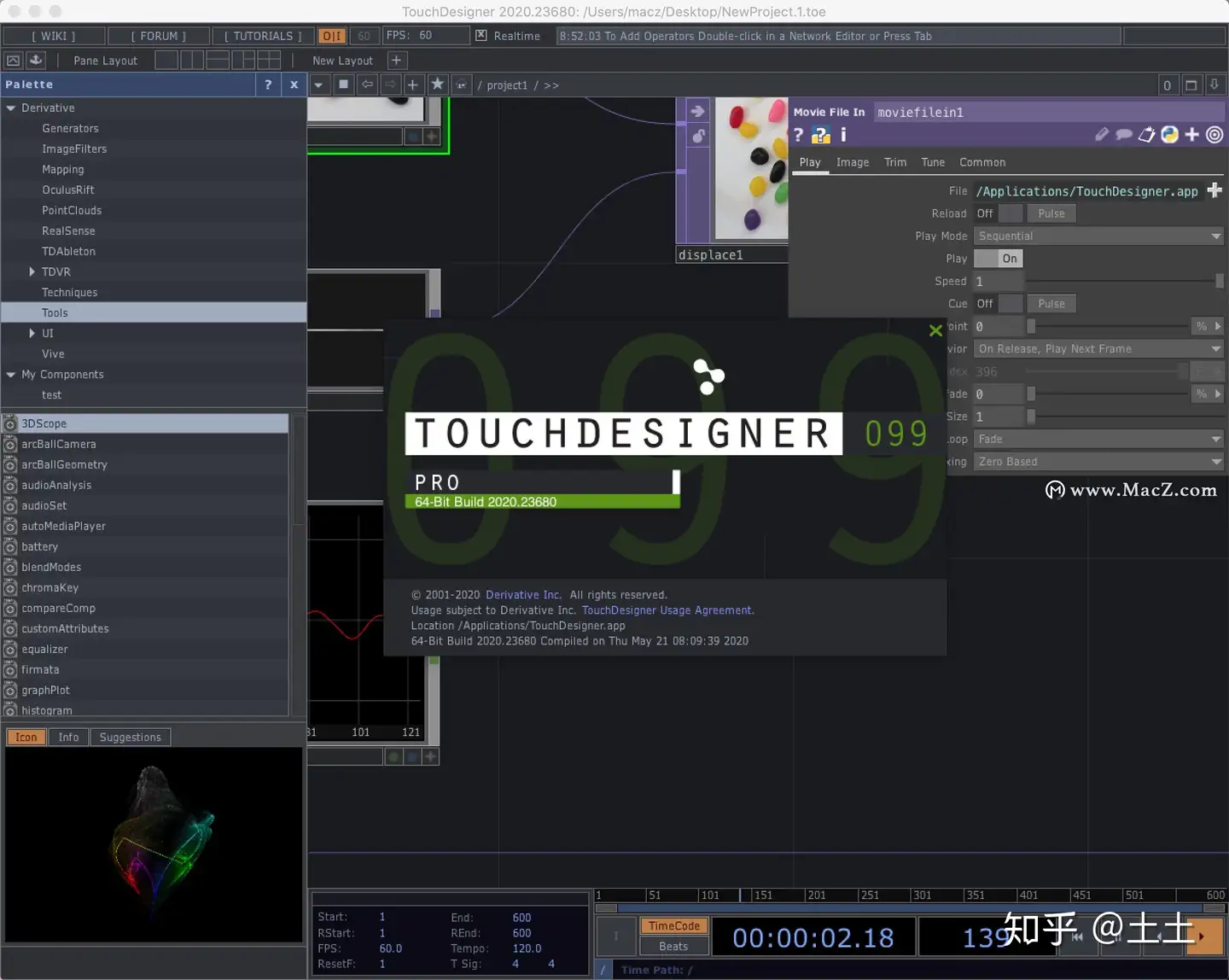Select Tools in the palette tree

[154, 312]
